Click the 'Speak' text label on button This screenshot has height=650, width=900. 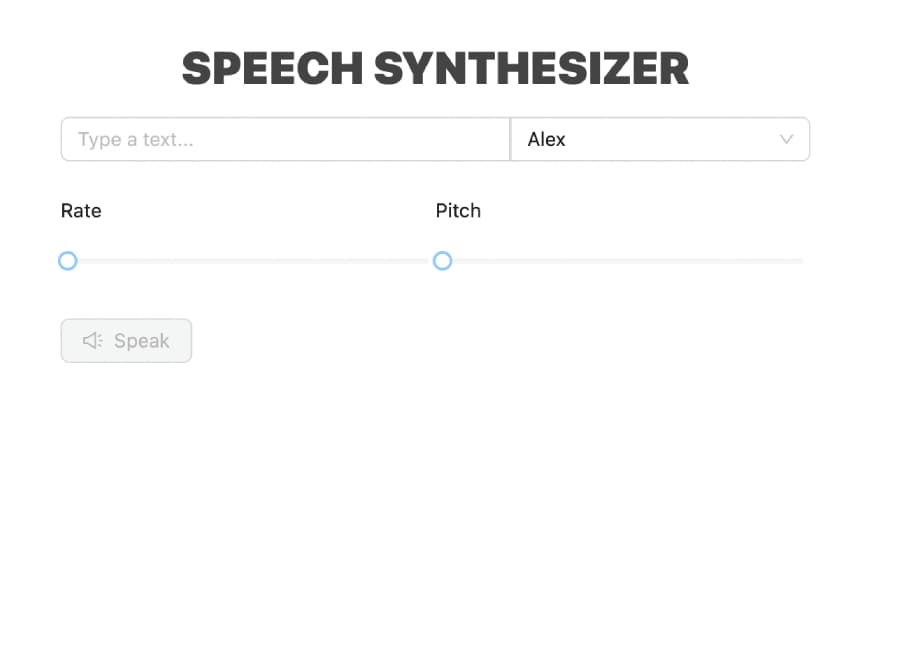[x=142, y=341]
